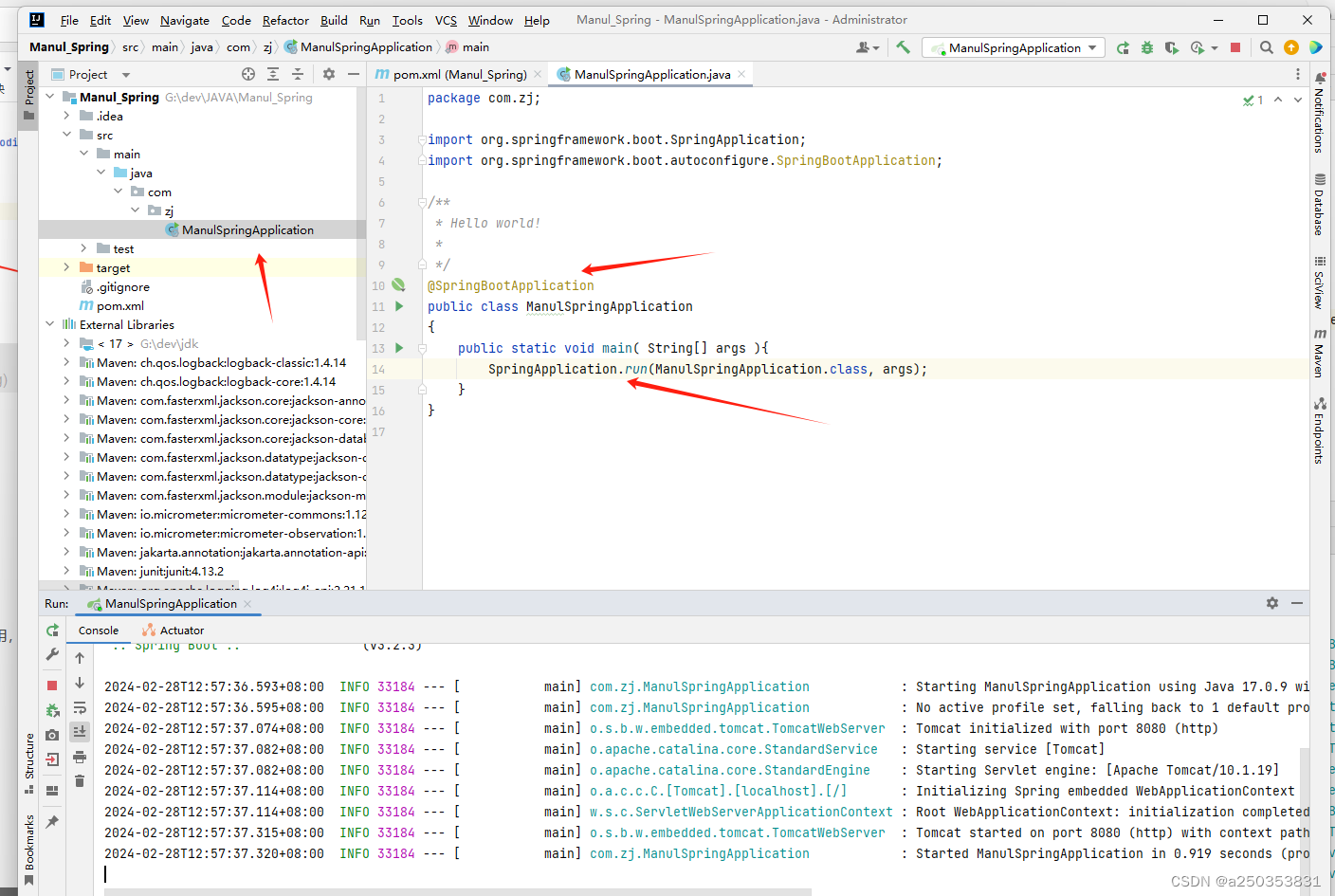Viewport: 1335px width, 896px height.
Task: Print the console output
Action: click(x=80, y=757)
